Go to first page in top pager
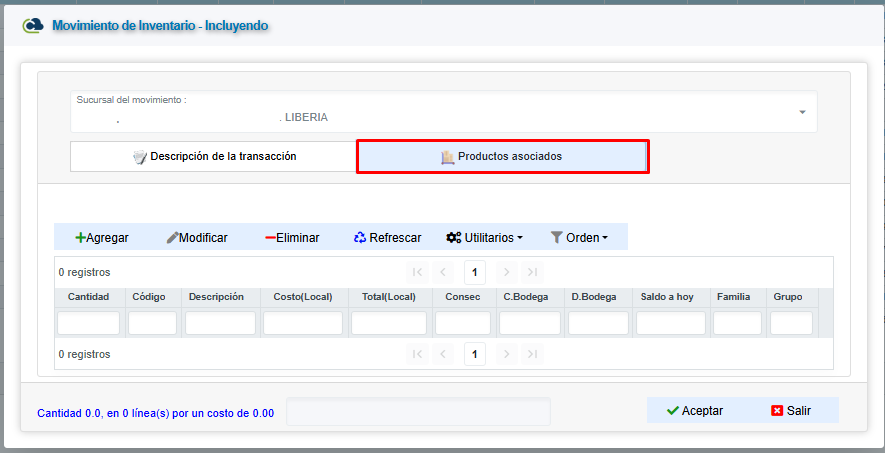 pyautogui.click(x=417, y=271)
